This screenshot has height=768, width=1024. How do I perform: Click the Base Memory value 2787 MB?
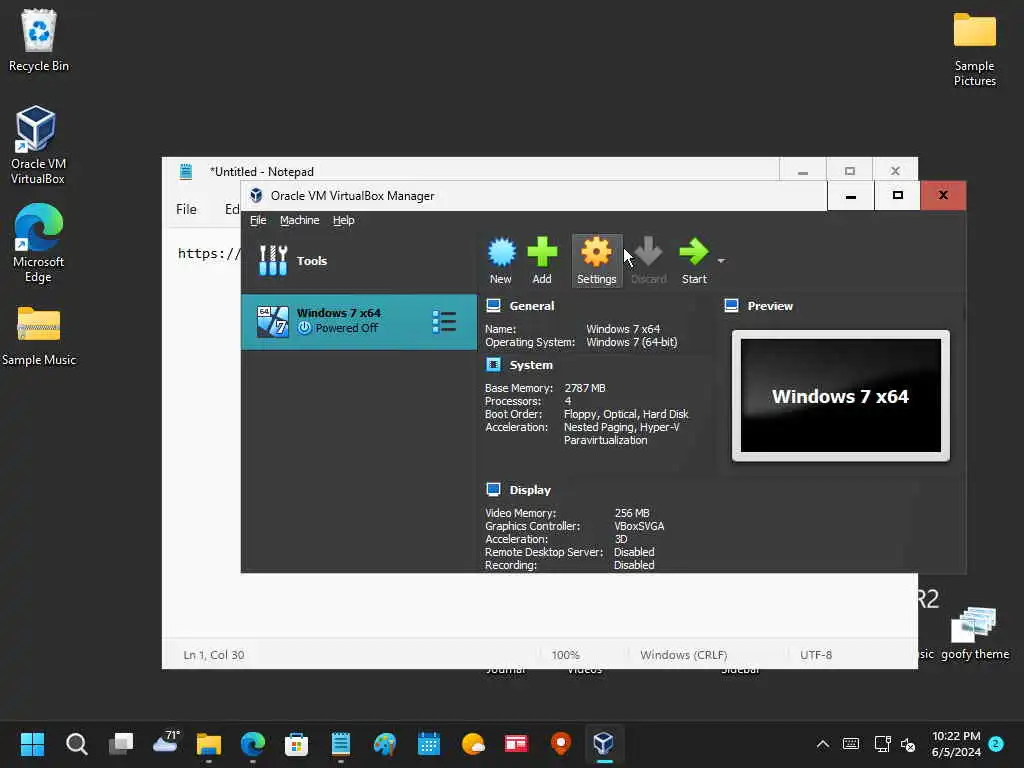coord(585,388)
